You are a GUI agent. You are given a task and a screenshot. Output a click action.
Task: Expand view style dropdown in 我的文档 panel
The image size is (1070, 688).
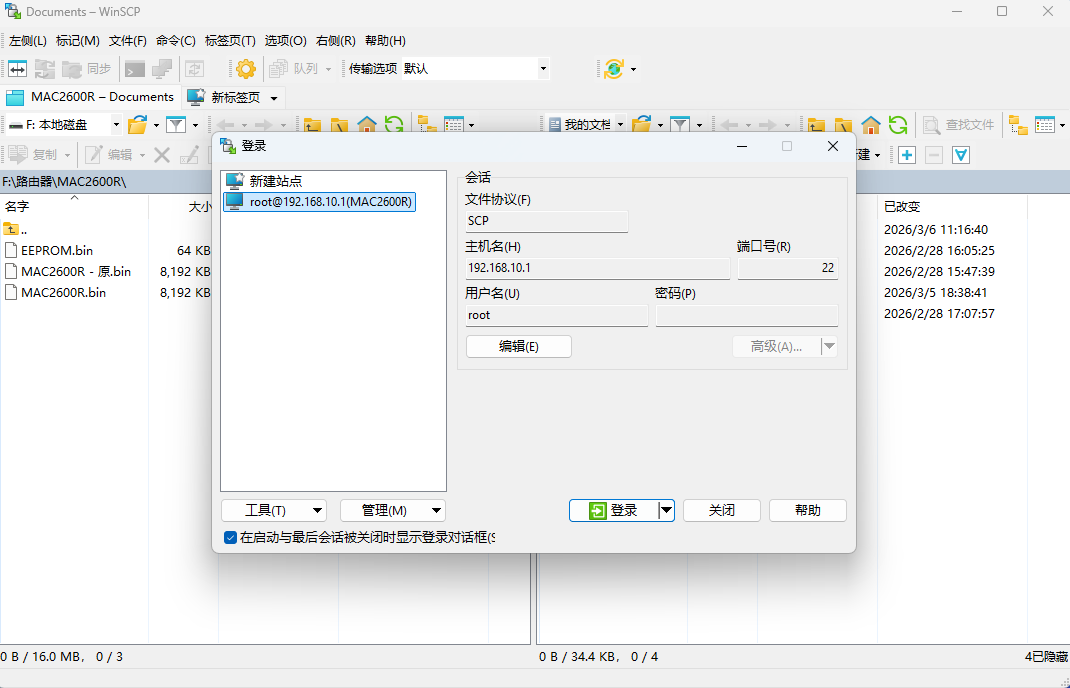click(1062, 124)
